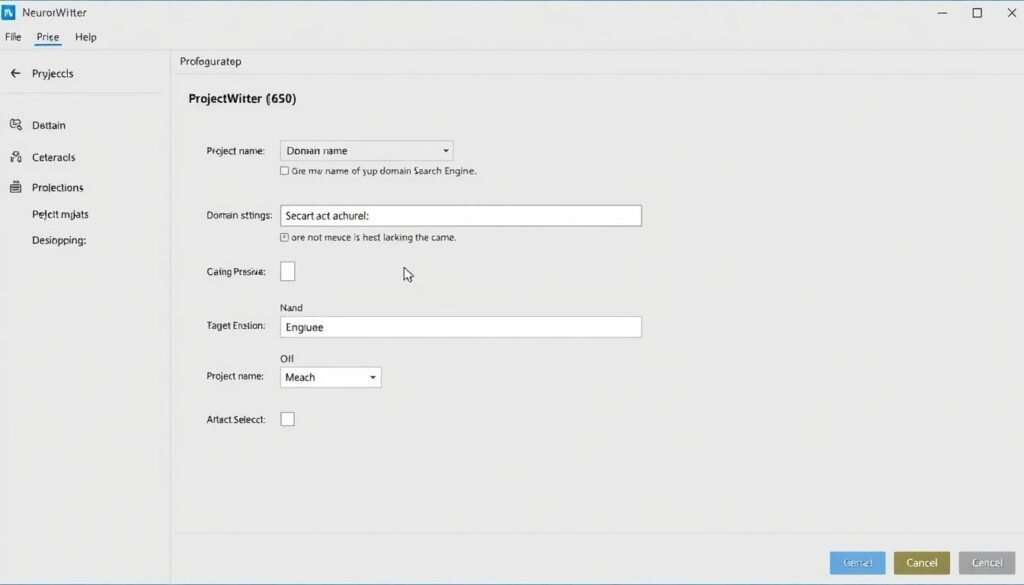Select the Ceteracls sidebar icon
The height and width of the screenshot is (585, 1024).
point(16,157)
